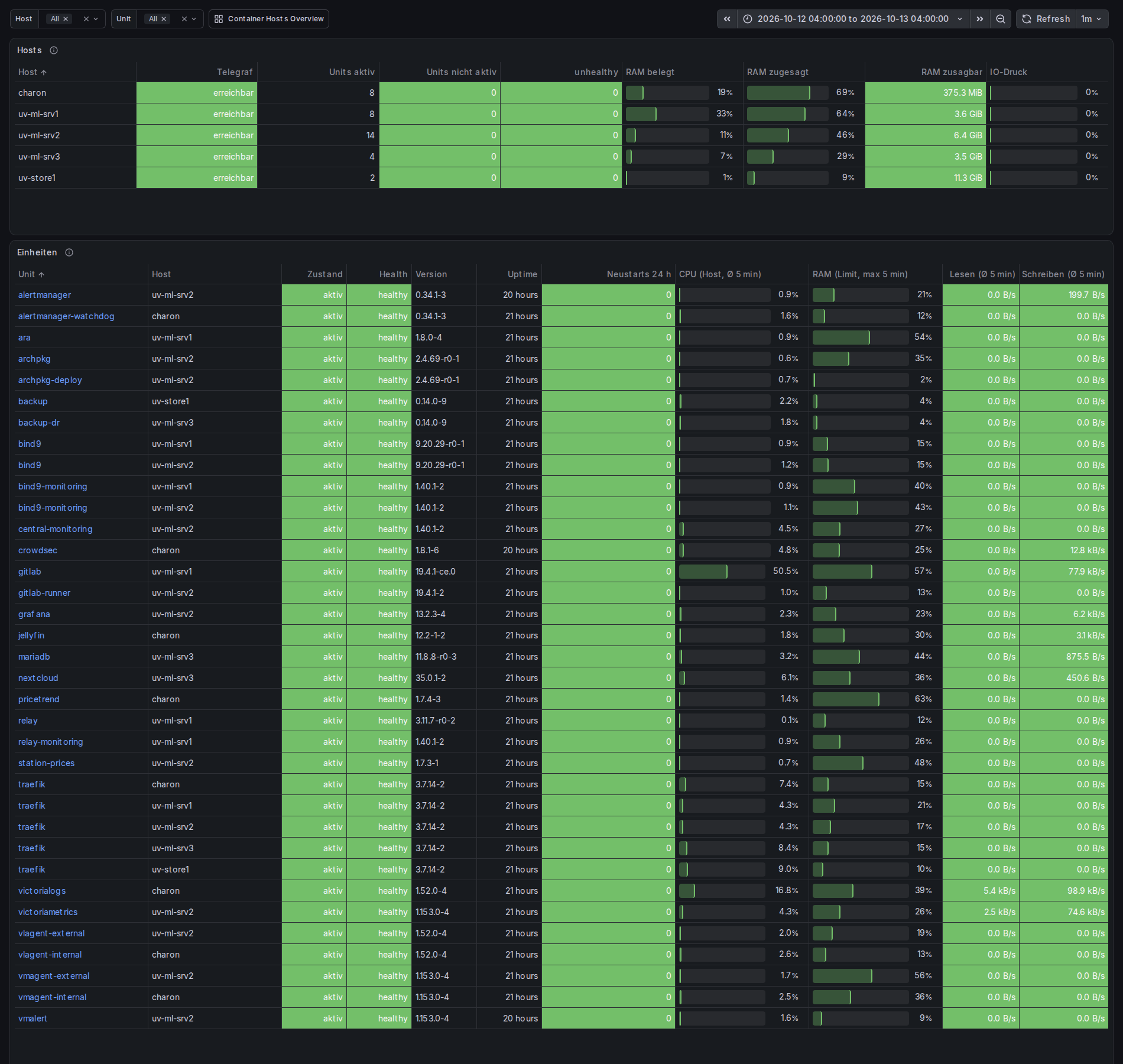Shift time range forward with double-right arrow

click(x=980, y=19)
